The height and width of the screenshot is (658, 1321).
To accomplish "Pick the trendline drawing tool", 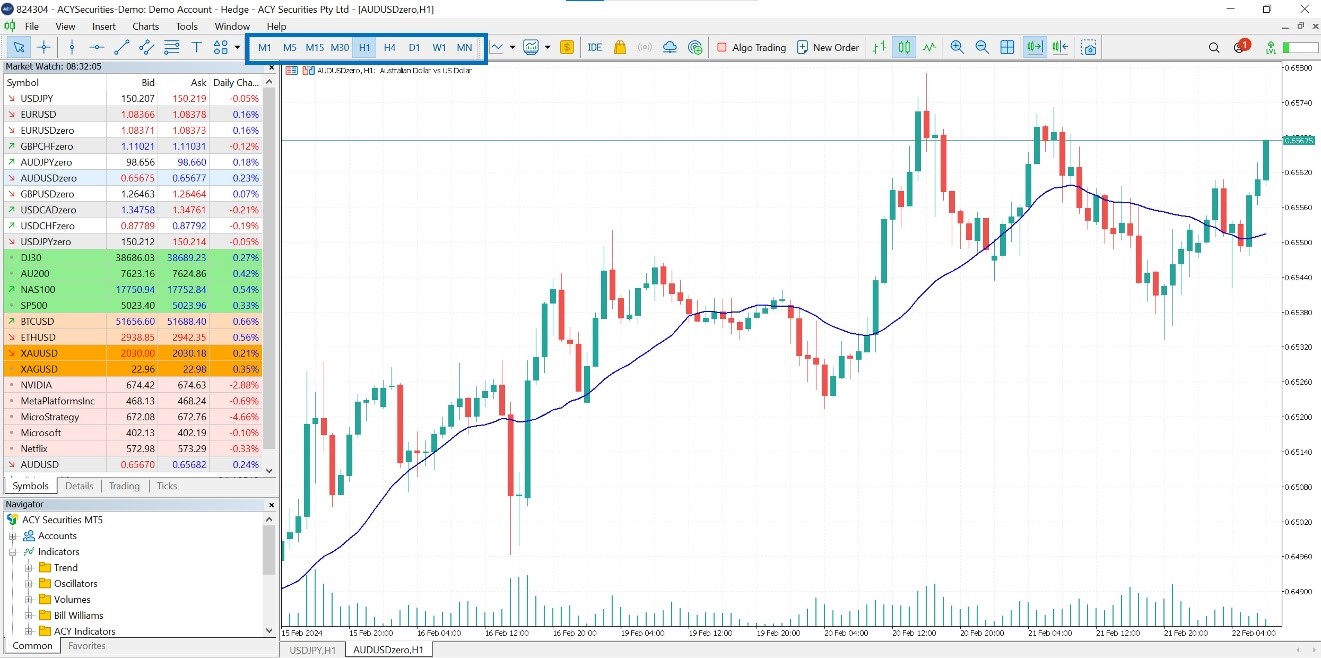I will click(x=122, y=47).
